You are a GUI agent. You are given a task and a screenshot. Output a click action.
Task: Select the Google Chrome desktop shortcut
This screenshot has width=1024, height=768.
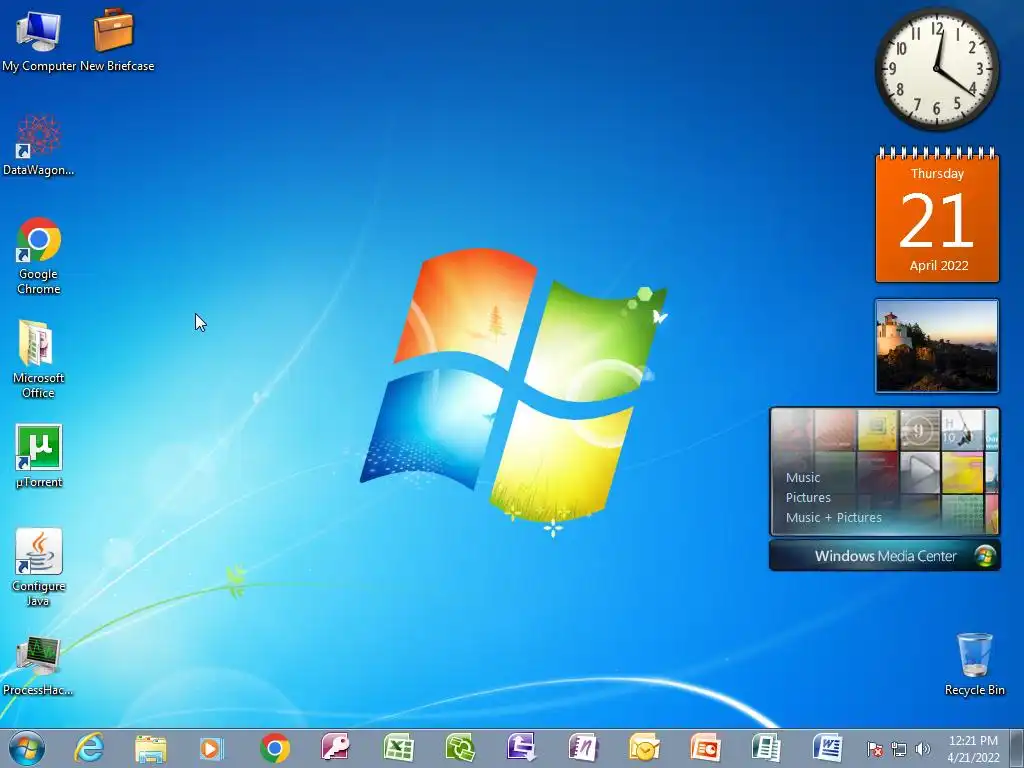[x=39, y=255]
